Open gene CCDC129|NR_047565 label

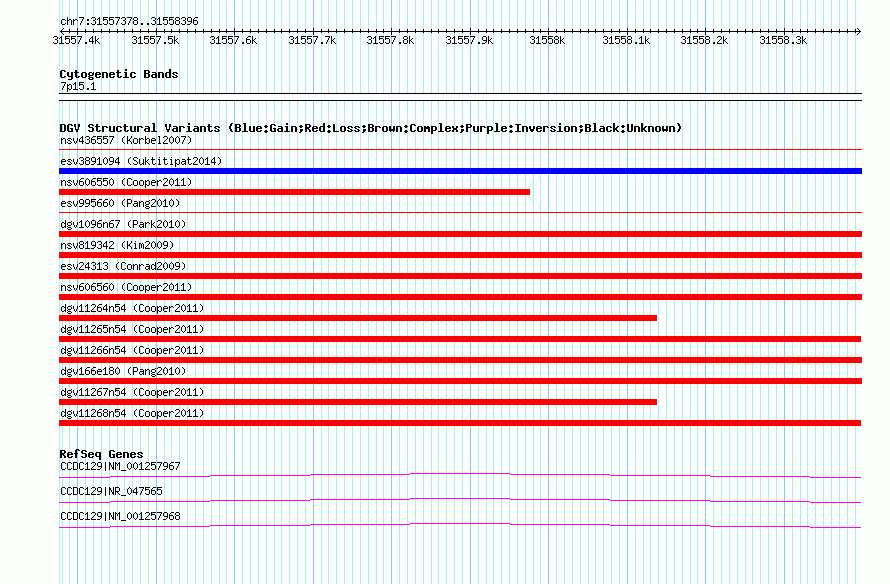coord(111,491)
